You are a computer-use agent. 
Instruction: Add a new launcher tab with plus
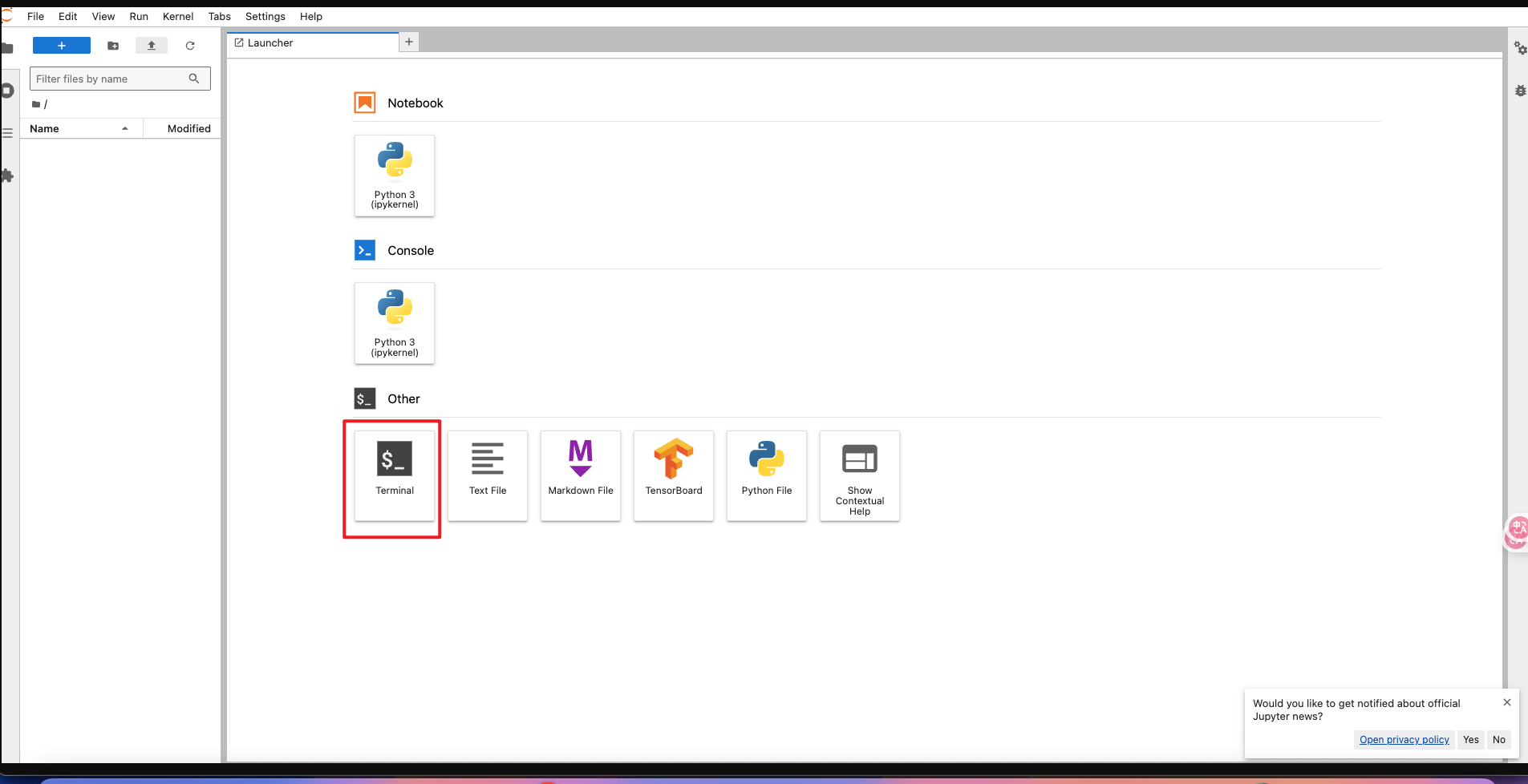tap(409, 42)
